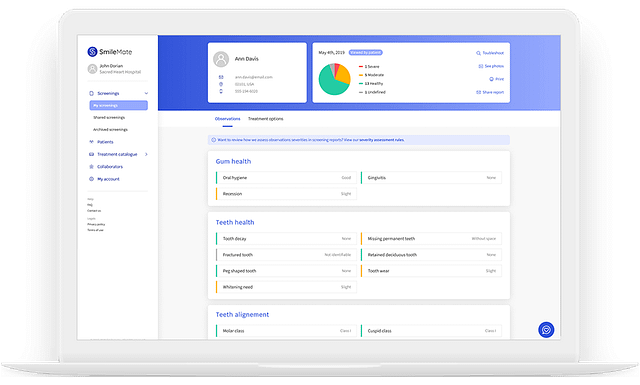The width and height of the screenshot is (640, 385).
Task: Click the Share report icon
Action: (x=478, y=92)
